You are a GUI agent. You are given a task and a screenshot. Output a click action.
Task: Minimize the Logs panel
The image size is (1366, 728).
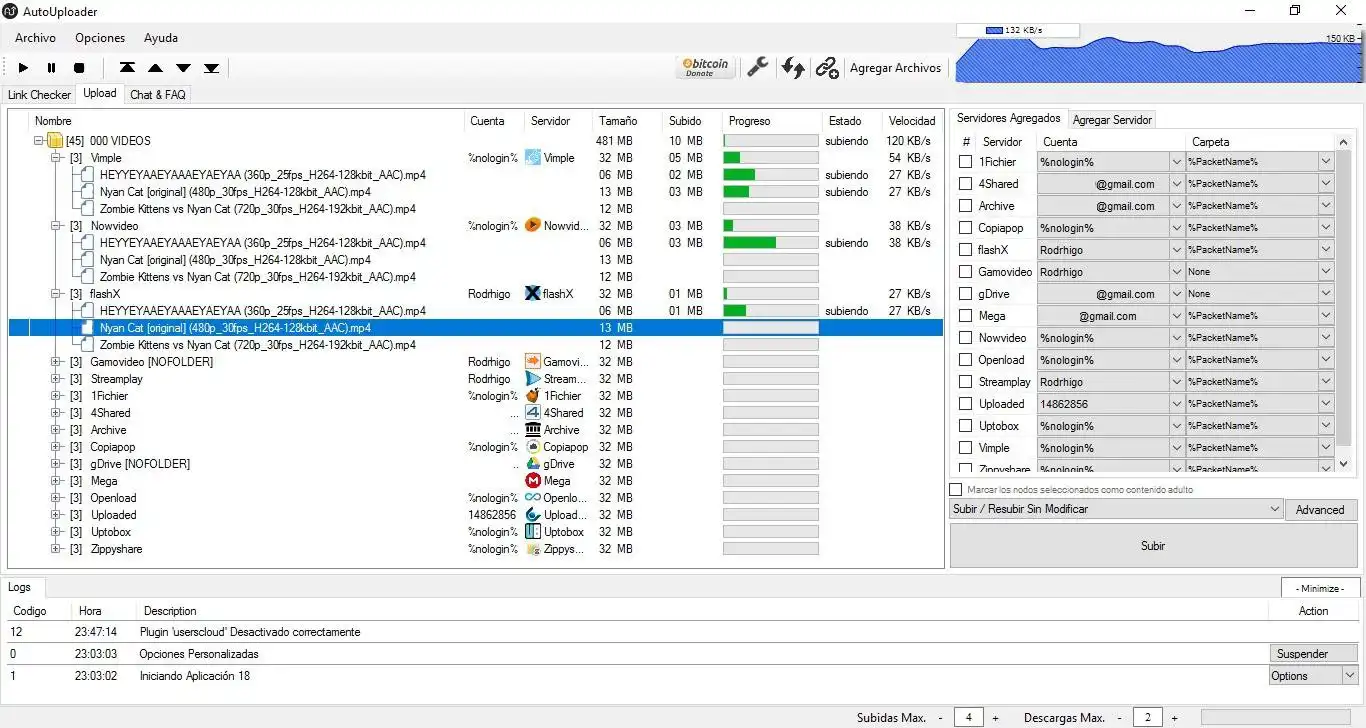pyautogui.click(x=1320, y=588)
